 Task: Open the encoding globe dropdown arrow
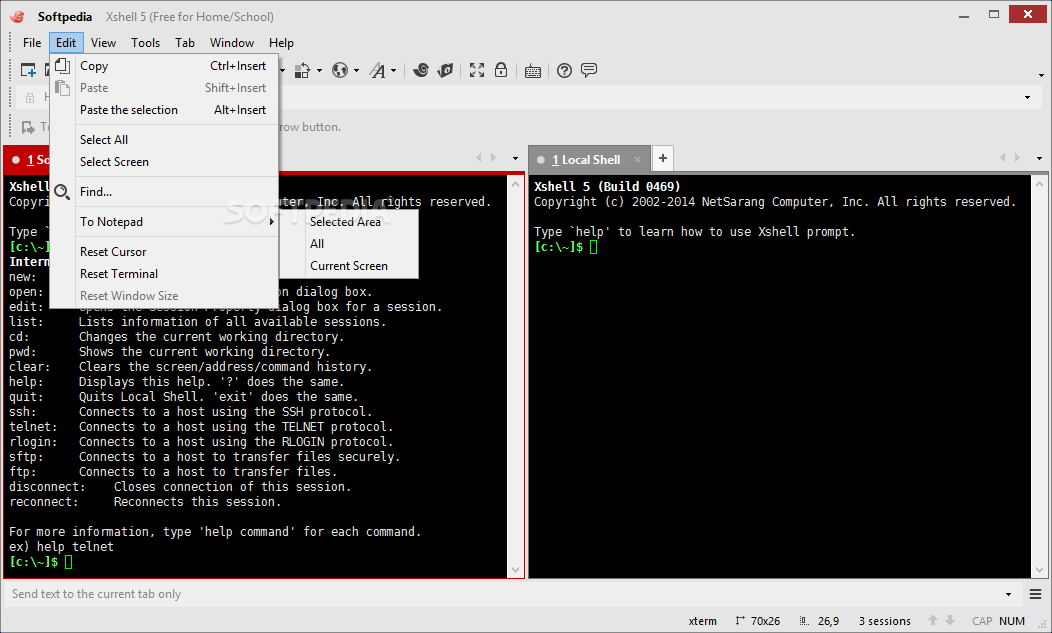point(356,70)
